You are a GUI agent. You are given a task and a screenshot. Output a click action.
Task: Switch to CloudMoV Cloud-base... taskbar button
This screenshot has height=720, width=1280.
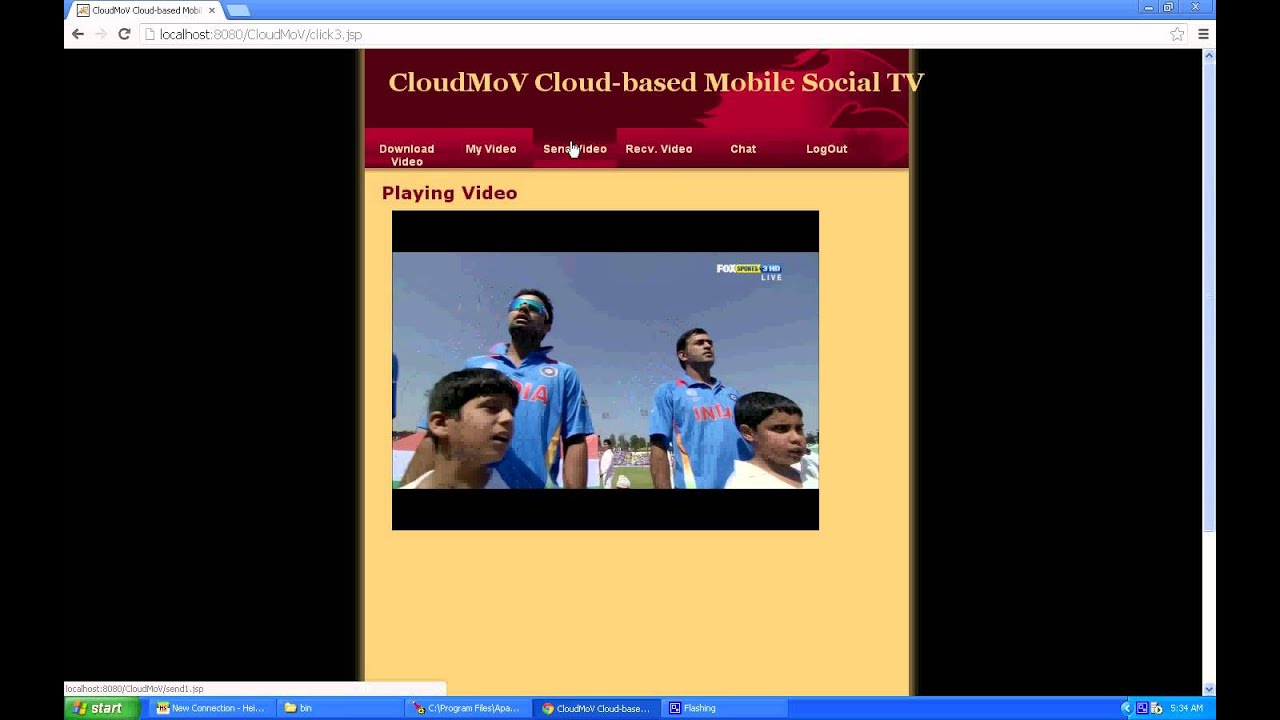pos(596,708)
